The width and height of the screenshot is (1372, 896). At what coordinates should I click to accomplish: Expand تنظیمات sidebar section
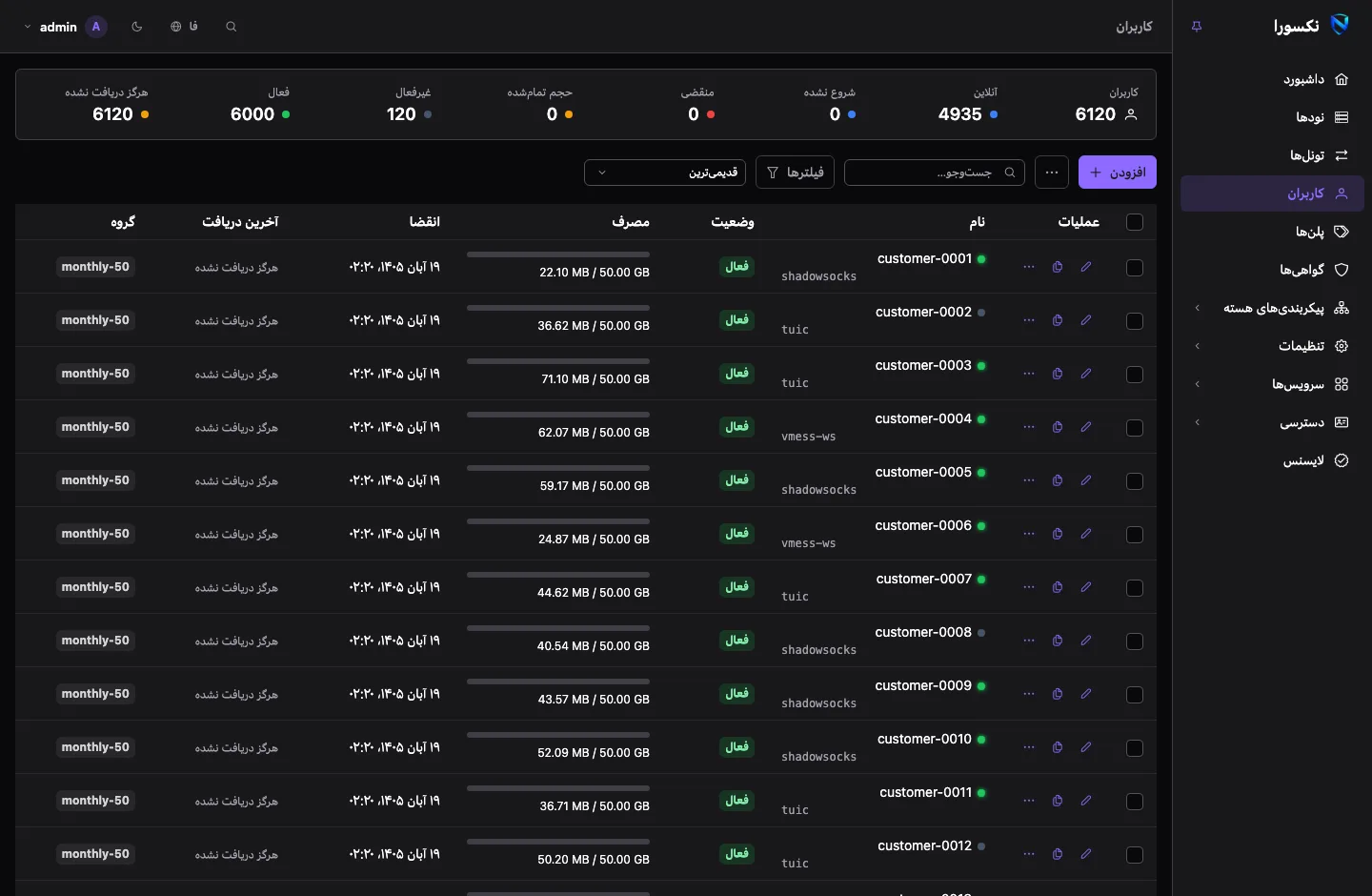(1272, 346)
